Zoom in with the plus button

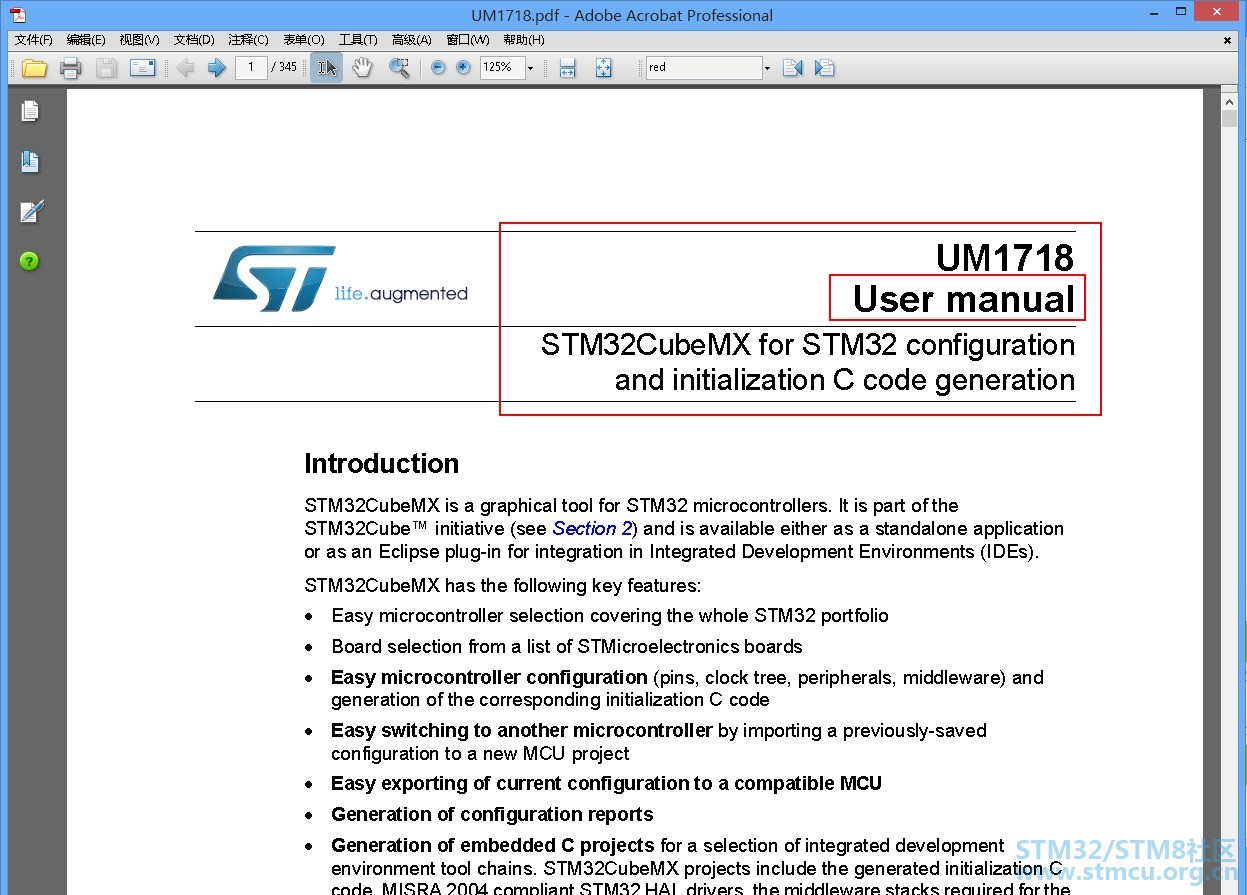(x=463, y=68)
